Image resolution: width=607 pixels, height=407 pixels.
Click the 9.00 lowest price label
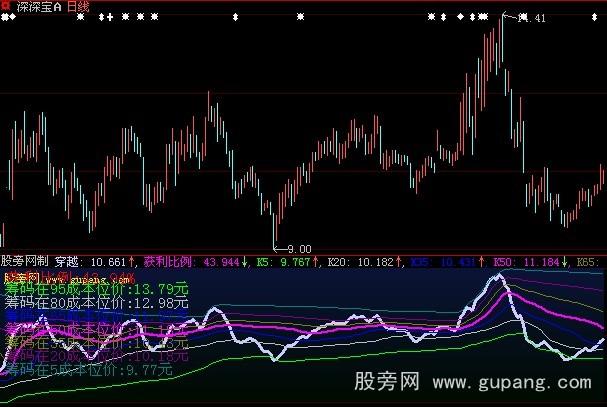pos(300,249)
